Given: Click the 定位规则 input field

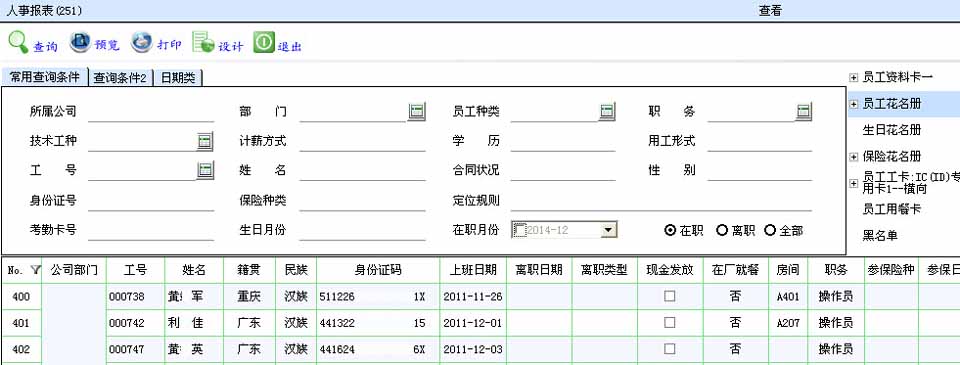Looking at the screenshot, I should point(661,201).
